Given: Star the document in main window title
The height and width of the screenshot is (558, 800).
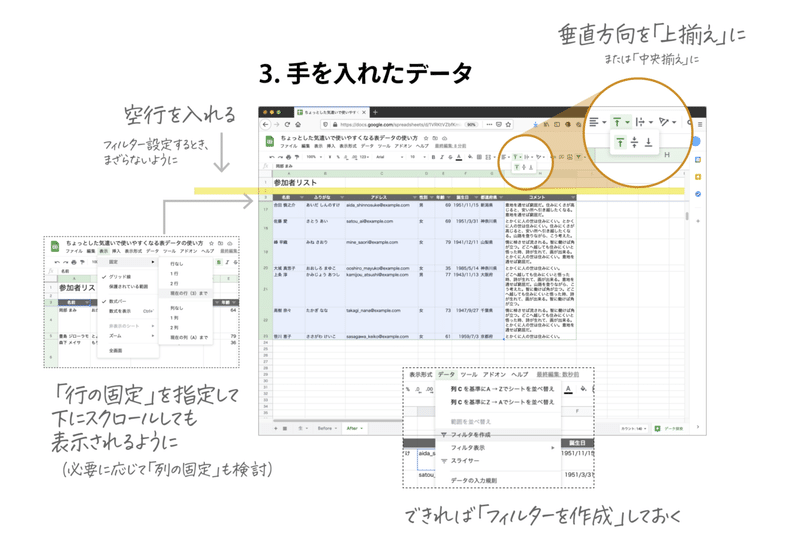Looking at the screenshot, I should coord(426,138).
